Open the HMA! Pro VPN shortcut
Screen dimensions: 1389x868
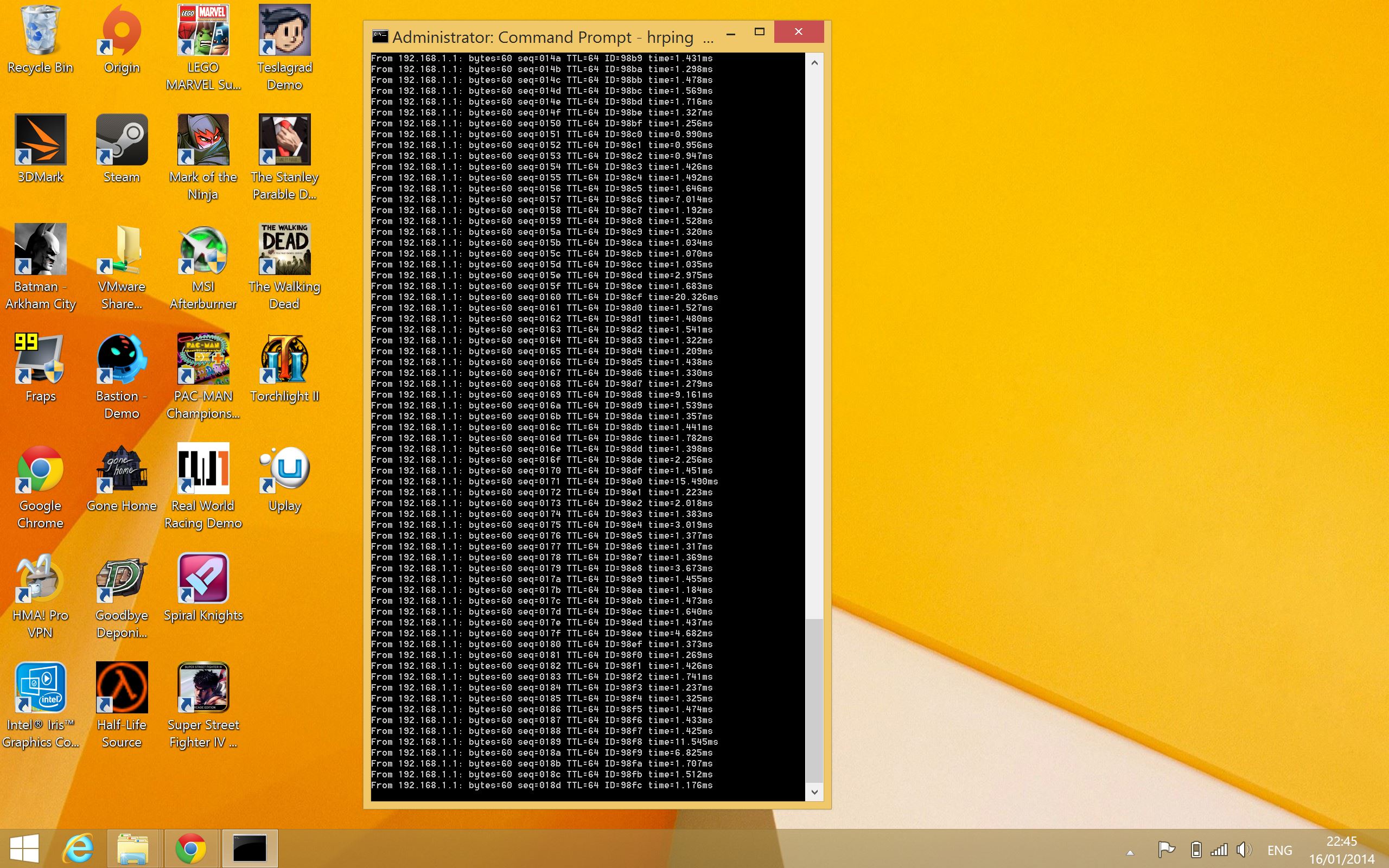(40, 579)
